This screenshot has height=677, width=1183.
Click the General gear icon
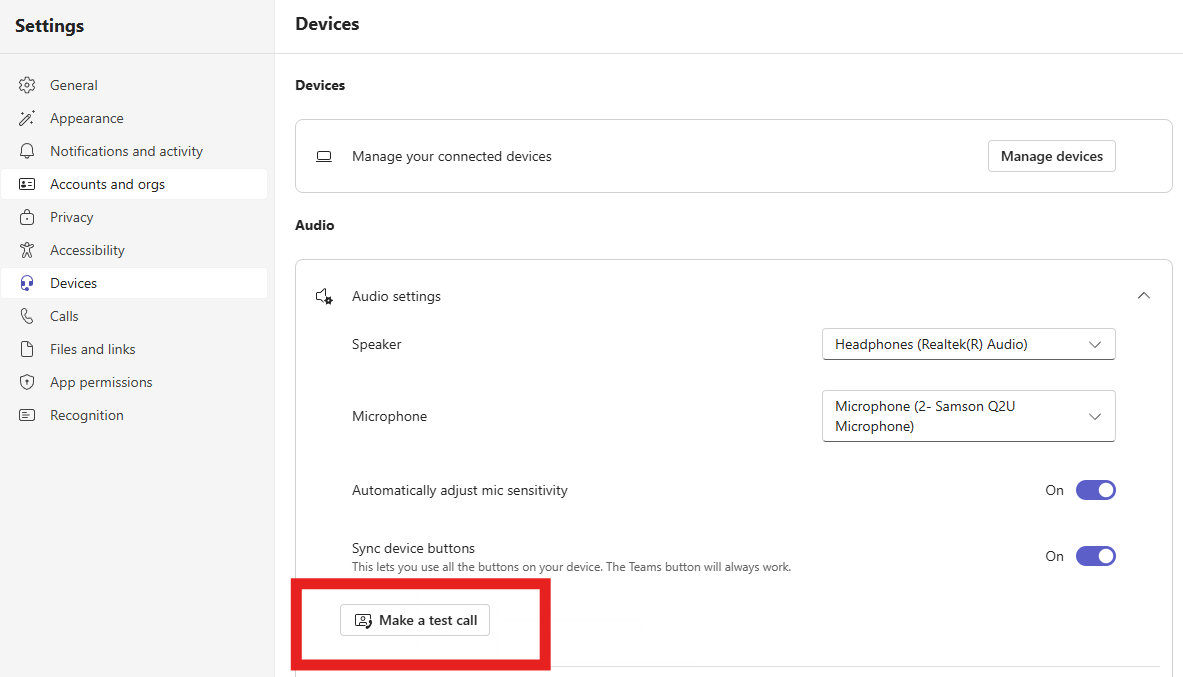pyautogui.click(x=28, y=85)
